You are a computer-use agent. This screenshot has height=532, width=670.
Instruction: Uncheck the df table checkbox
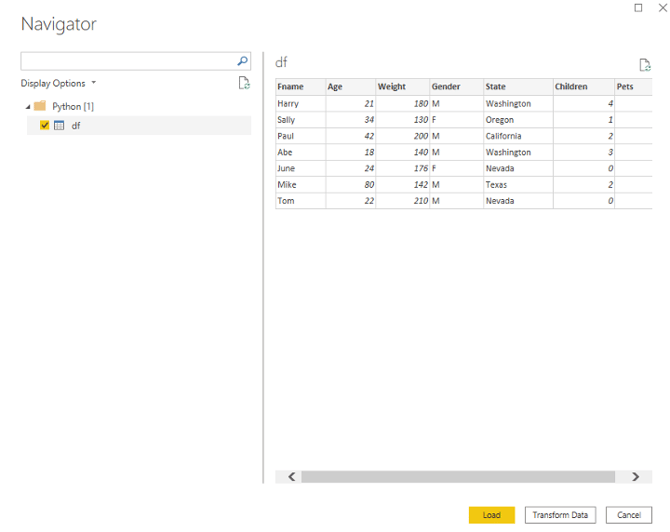tap(44, 125)
